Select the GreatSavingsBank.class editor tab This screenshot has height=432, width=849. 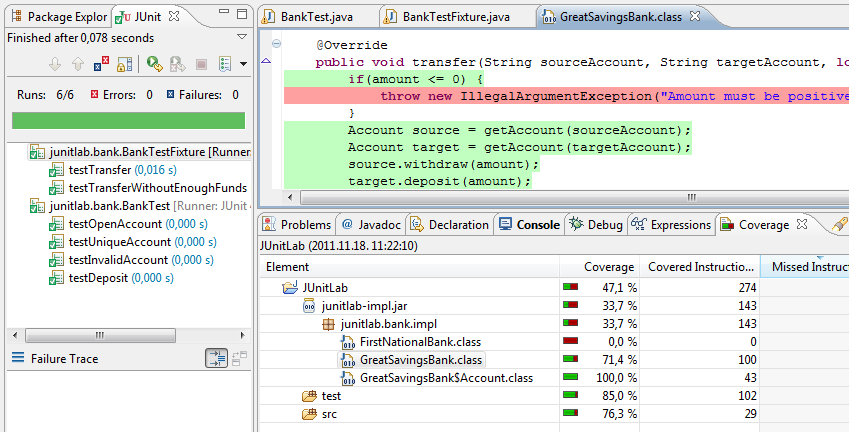621,17
